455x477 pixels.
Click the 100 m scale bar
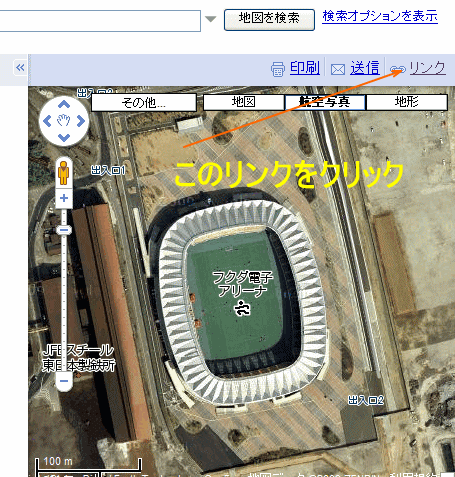pyautogui.click(x=88, y=464)
